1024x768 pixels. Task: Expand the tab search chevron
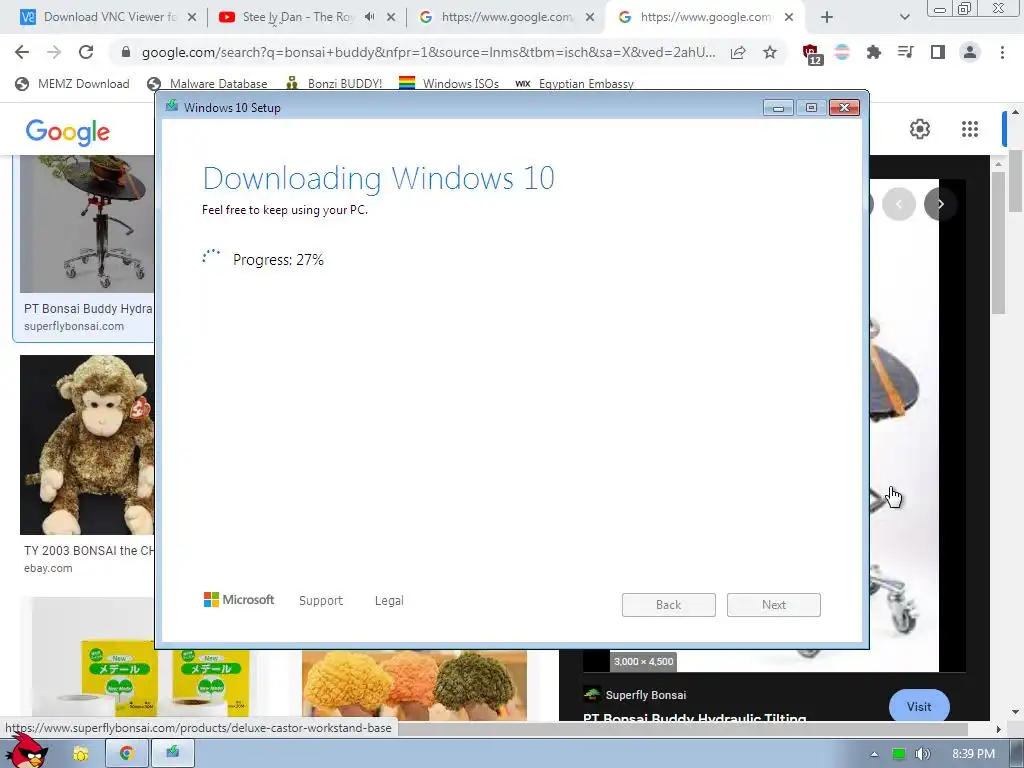(904, 18)
